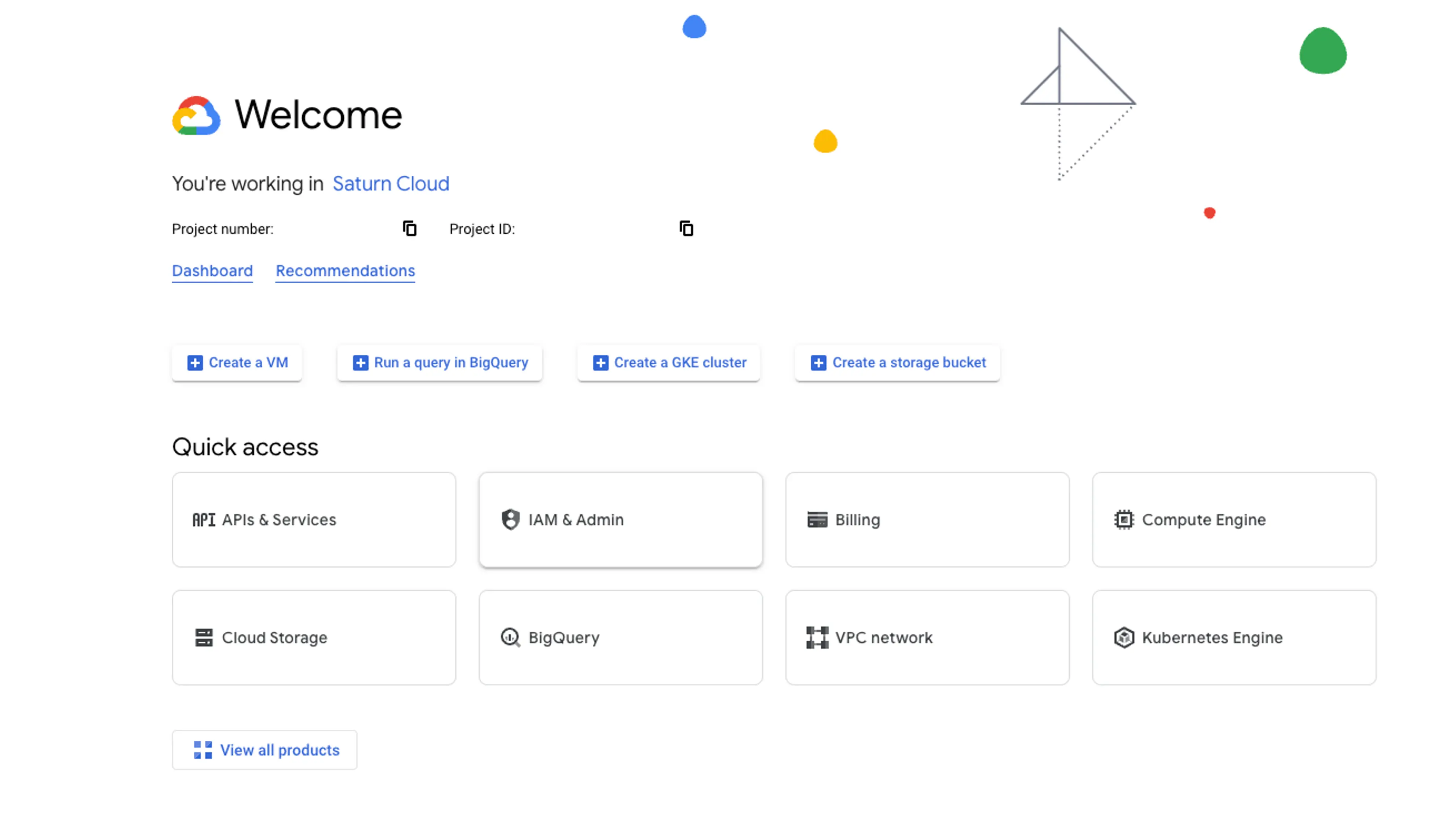Screen dimensions: 1456x817
Task: Click the plus icon on Create a GKE cluster
Action: click(600, 363)
